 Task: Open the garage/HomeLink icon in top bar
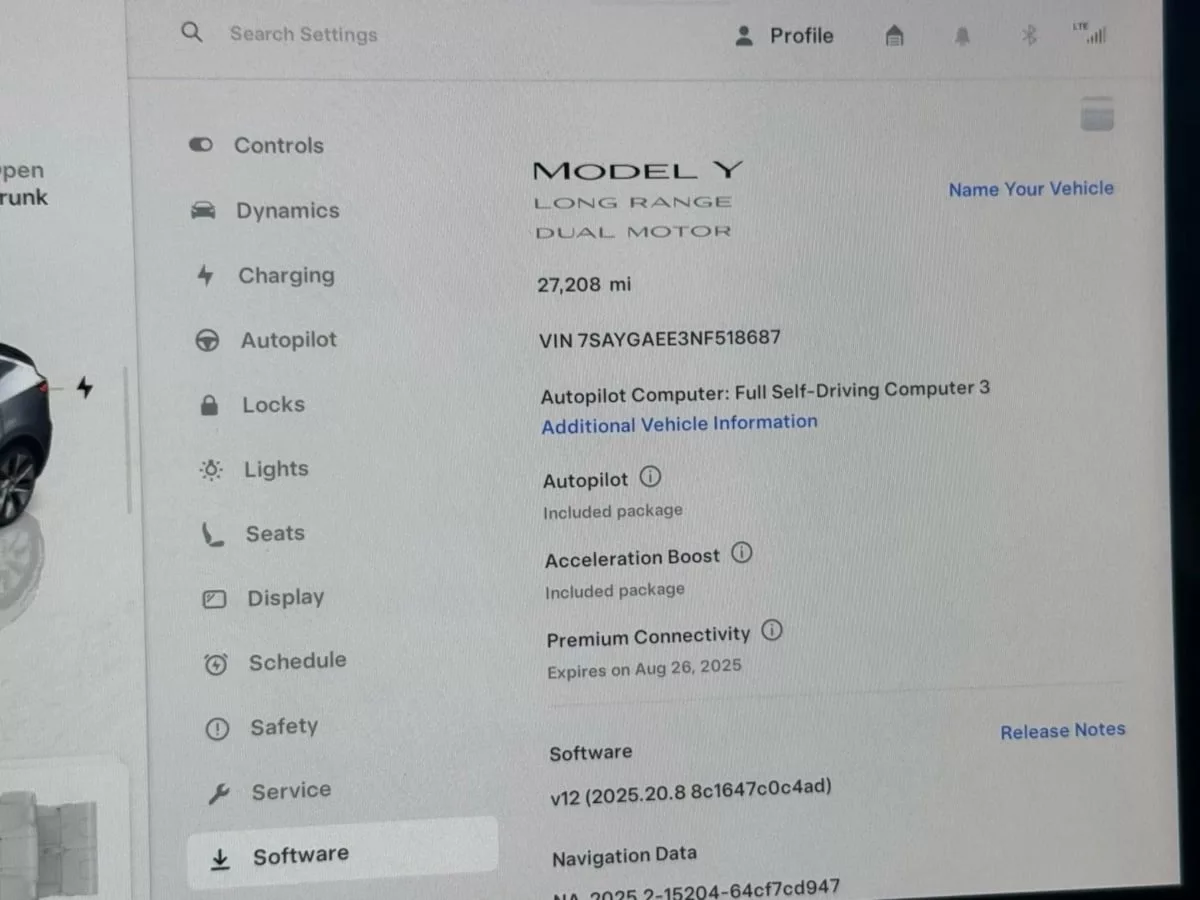(895, 37)
